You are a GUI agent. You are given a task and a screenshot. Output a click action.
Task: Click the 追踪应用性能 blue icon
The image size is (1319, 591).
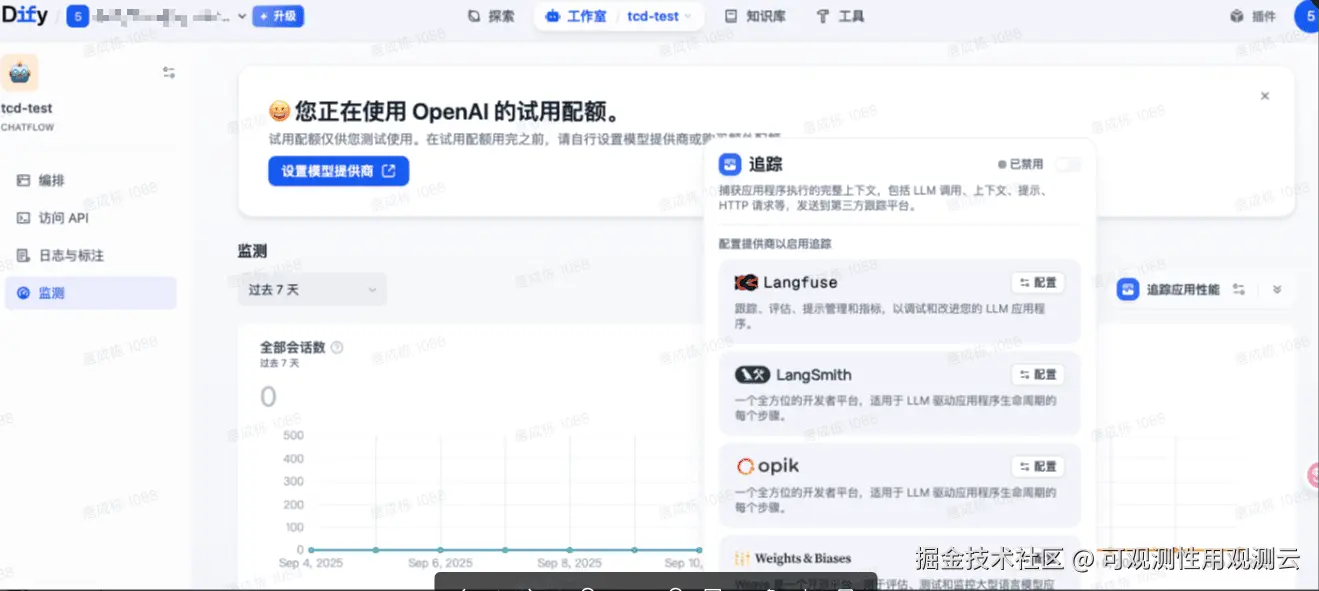coord(1128,290)
